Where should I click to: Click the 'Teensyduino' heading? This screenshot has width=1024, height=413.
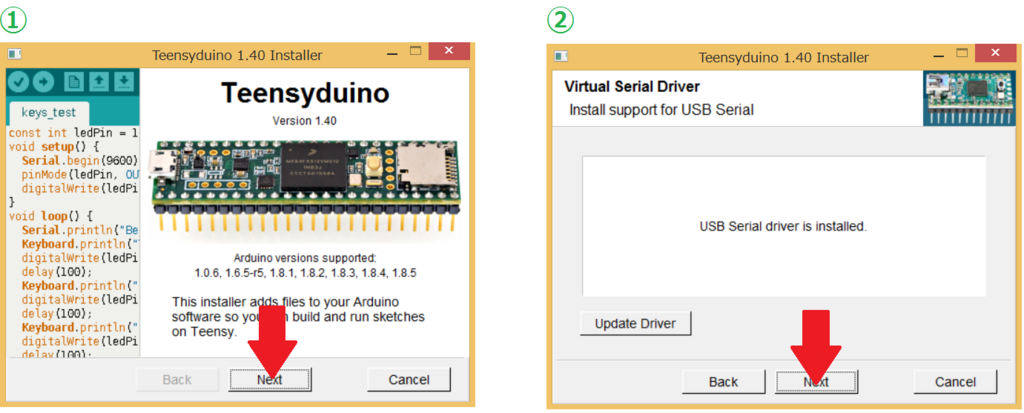[304, 93]
